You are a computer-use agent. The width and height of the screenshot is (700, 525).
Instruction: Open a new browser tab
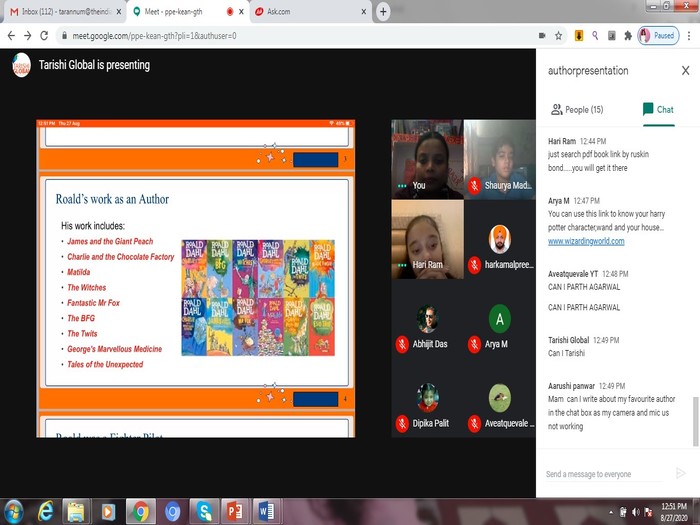point(383,12)
